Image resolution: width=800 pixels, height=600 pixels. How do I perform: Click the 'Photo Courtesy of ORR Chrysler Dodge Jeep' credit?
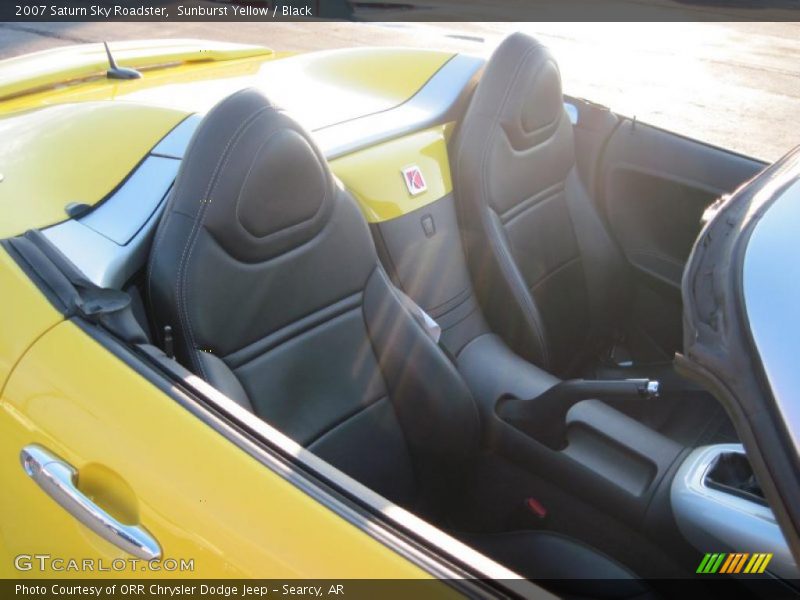click(141, 590)
